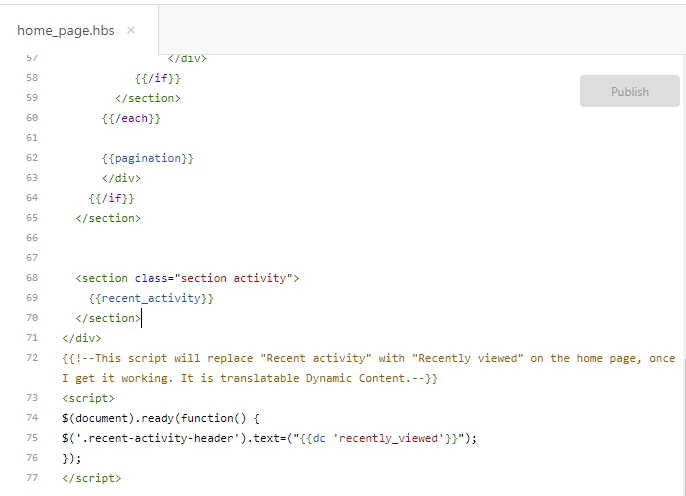The height and width of the screenshot is (496, 686).
Task: Click the {{/if}} tag on line 64
Action: 112,198
